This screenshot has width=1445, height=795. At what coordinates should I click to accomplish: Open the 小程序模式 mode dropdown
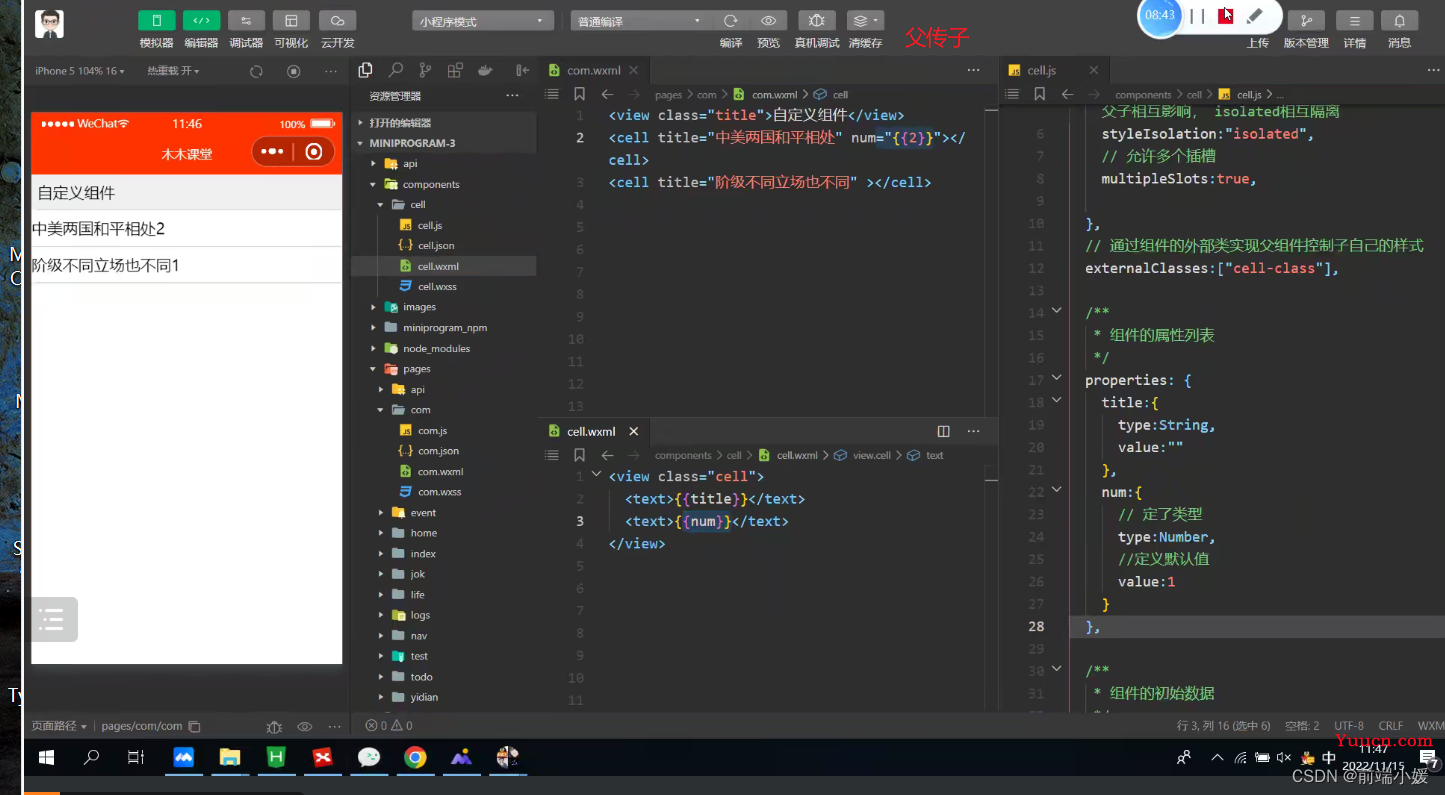(483, 21)
